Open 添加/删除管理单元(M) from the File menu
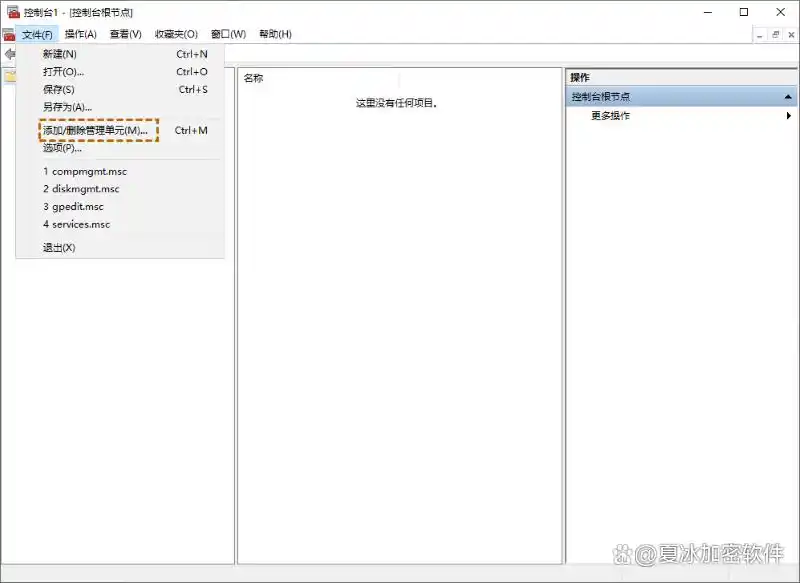 click(96, 130)
